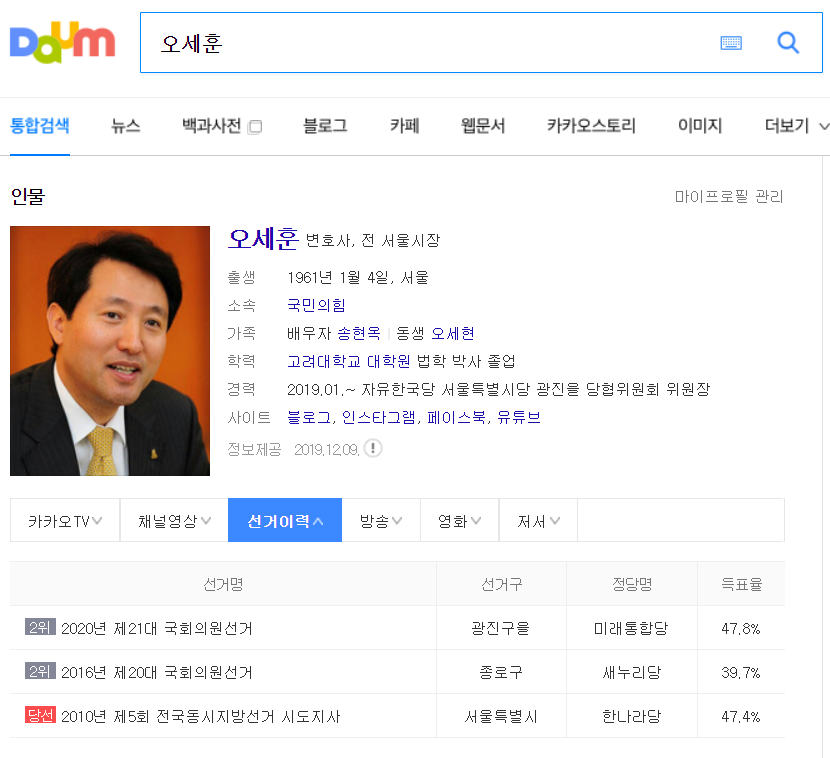The height and width of the screenshot is (758, 830).
Task: Click the 당선 badge on the 2010 row
Action: coord(40,715)
